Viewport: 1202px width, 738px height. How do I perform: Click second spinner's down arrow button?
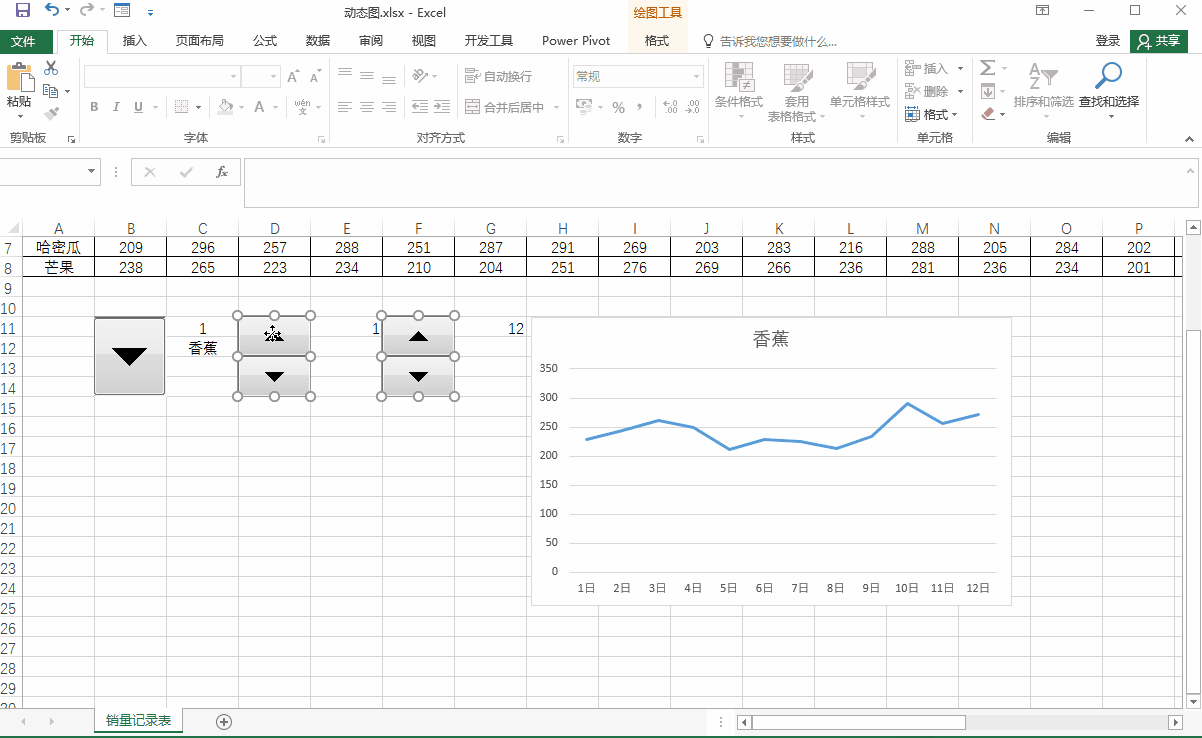(418, 376)
